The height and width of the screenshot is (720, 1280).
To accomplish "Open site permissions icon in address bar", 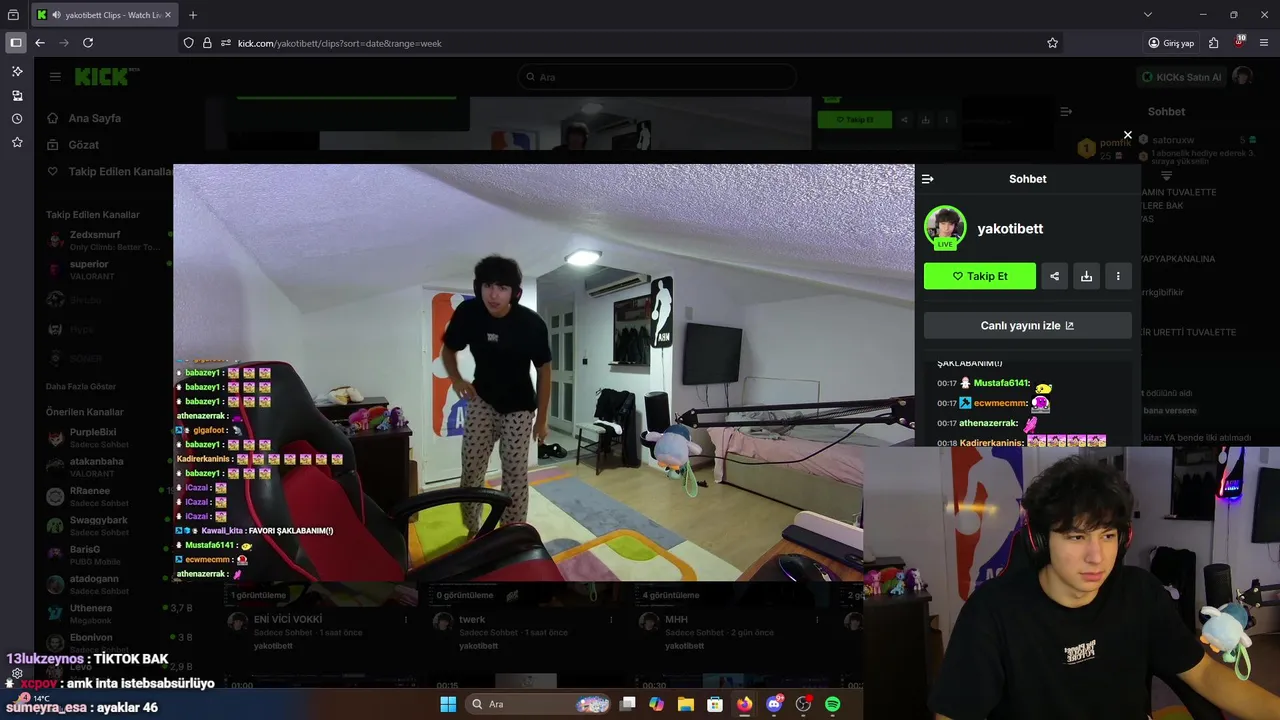I will tap(226, 43).
